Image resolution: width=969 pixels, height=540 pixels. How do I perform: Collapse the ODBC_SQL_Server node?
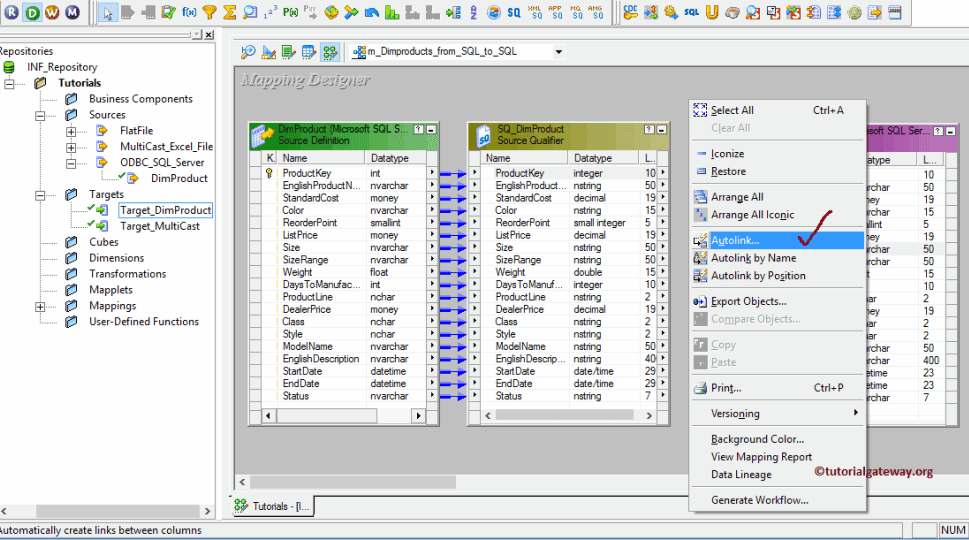[71, 163]
